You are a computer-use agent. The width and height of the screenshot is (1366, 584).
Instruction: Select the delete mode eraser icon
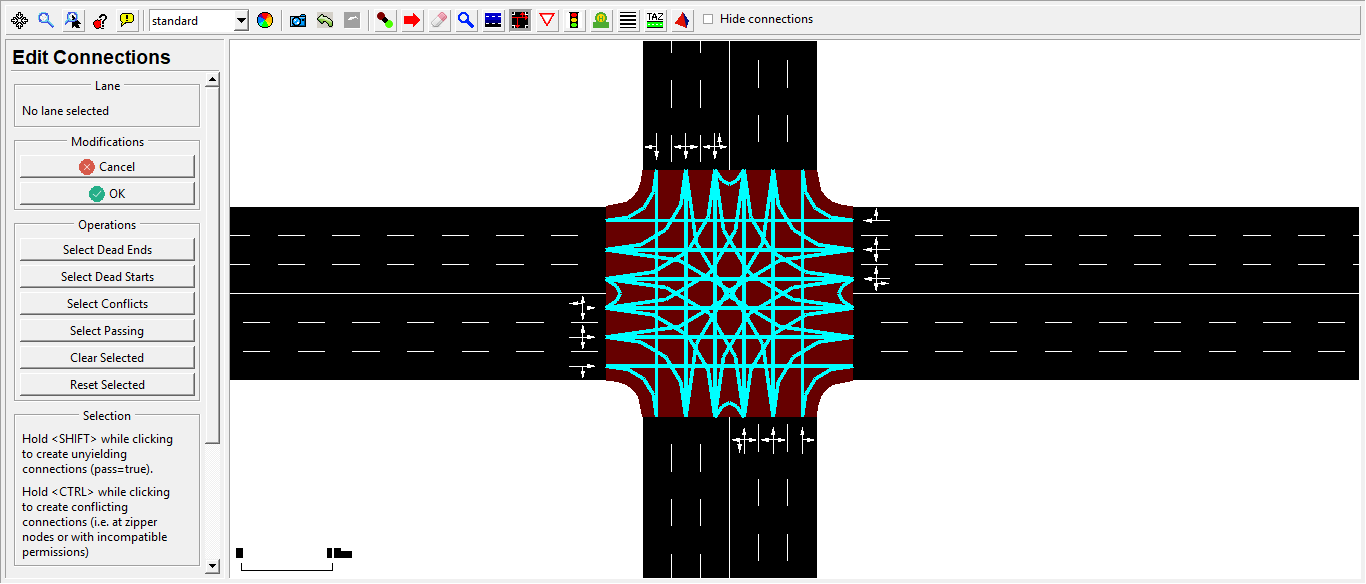(x=439, y=20)
